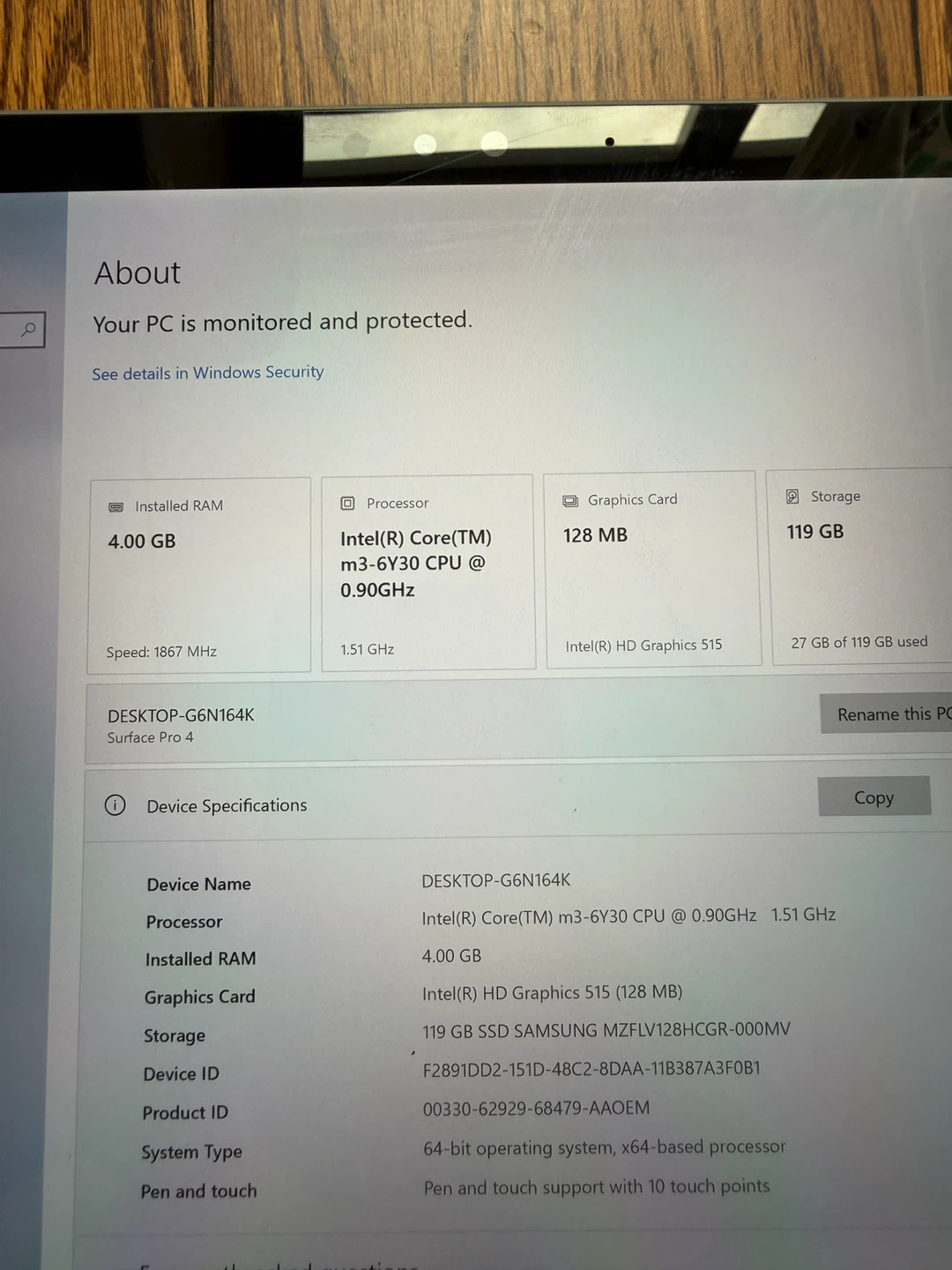952x1270 pixels.
Task: Select the Graphics Card 128 MB card
Action: (652, 569)
